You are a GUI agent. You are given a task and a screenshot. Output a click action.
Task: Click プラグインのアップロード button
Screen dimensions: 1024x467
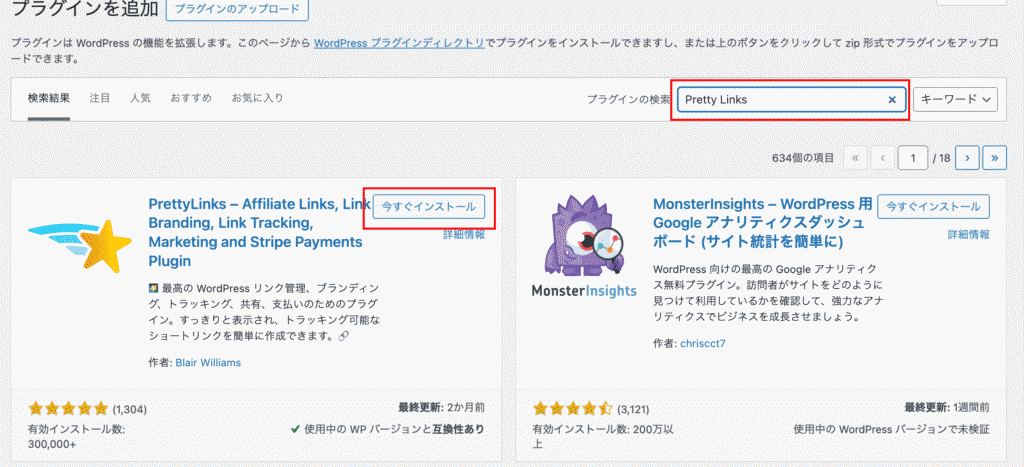pos(237,10)
